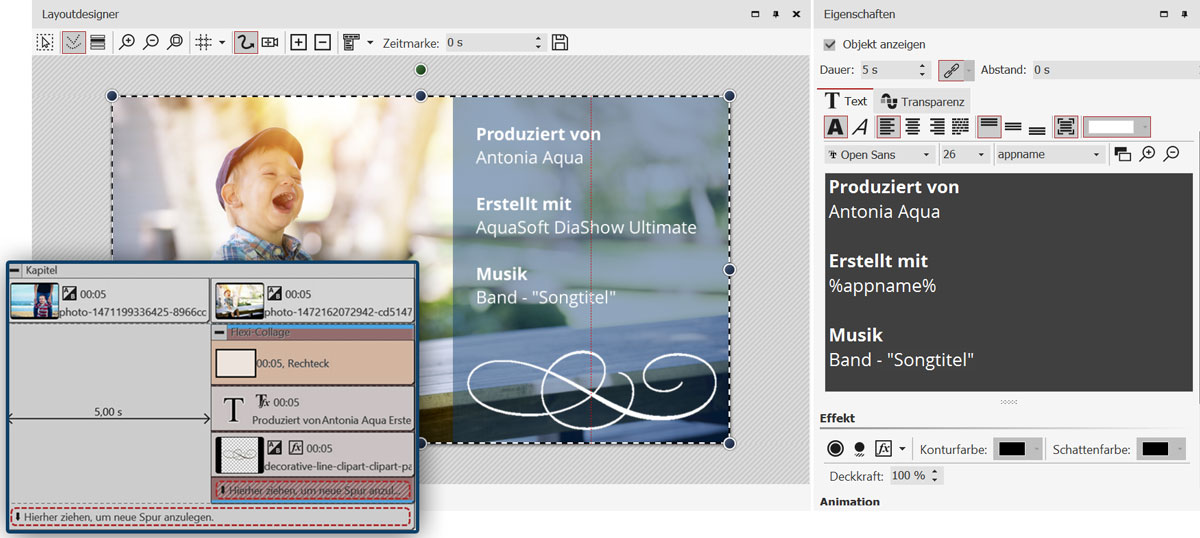This screenshot has height=538, width=1200.
Task: Open the font size 26 dropdown
Action: coord(965,155)
